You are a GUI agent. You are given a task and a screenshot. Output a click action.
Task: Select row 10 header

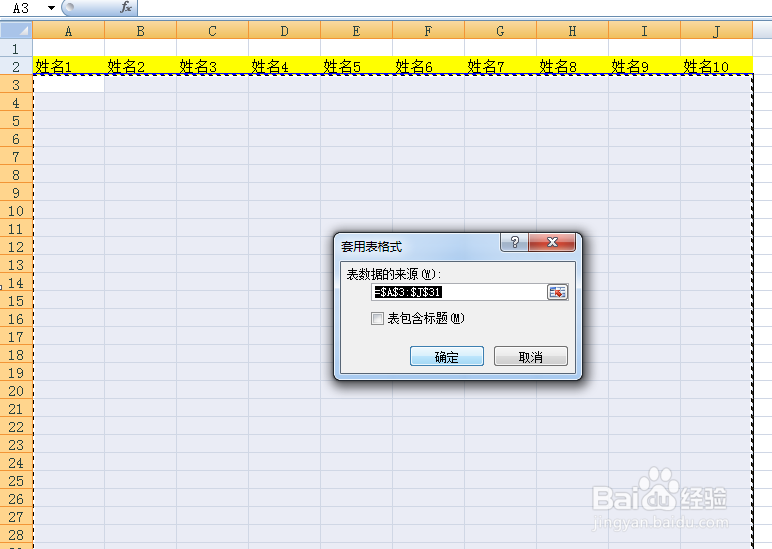(x=16, y=211)
